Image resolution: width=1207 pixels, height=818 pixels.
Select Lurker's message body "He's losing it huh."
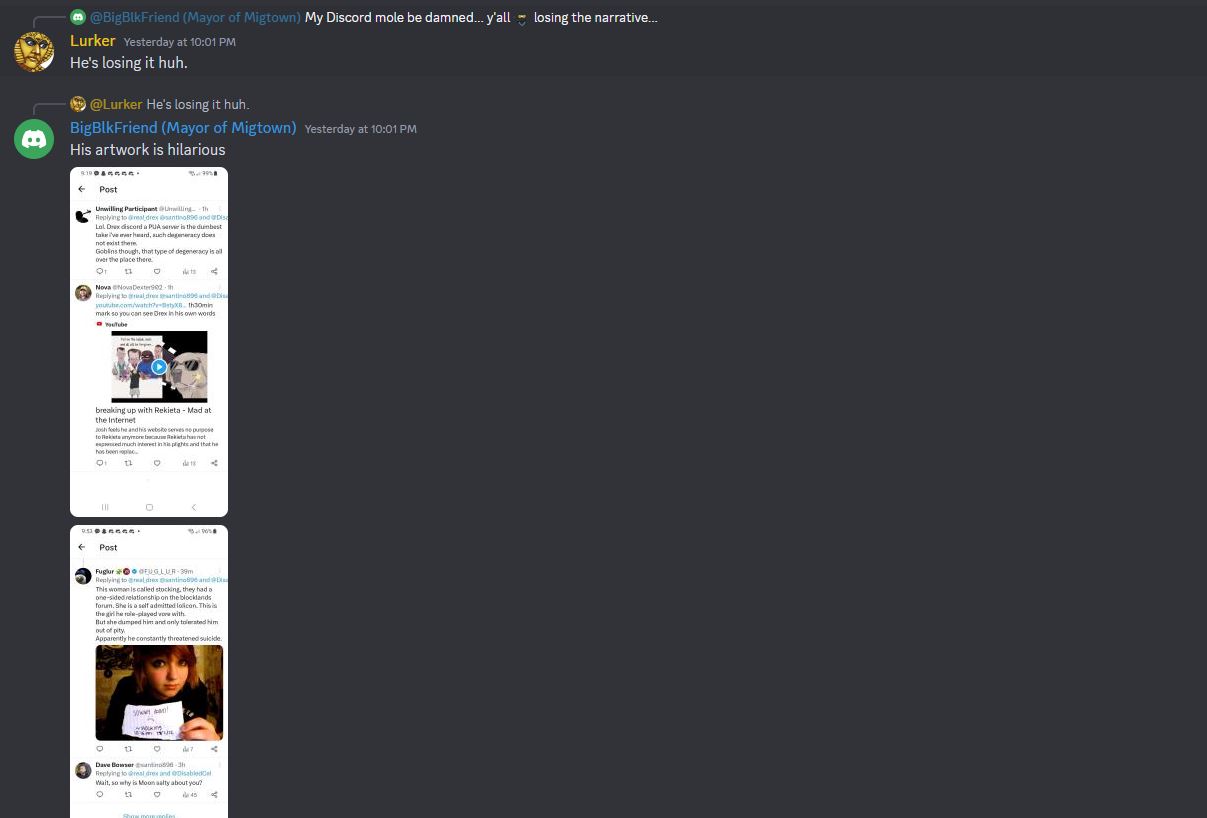pos(129,63)
